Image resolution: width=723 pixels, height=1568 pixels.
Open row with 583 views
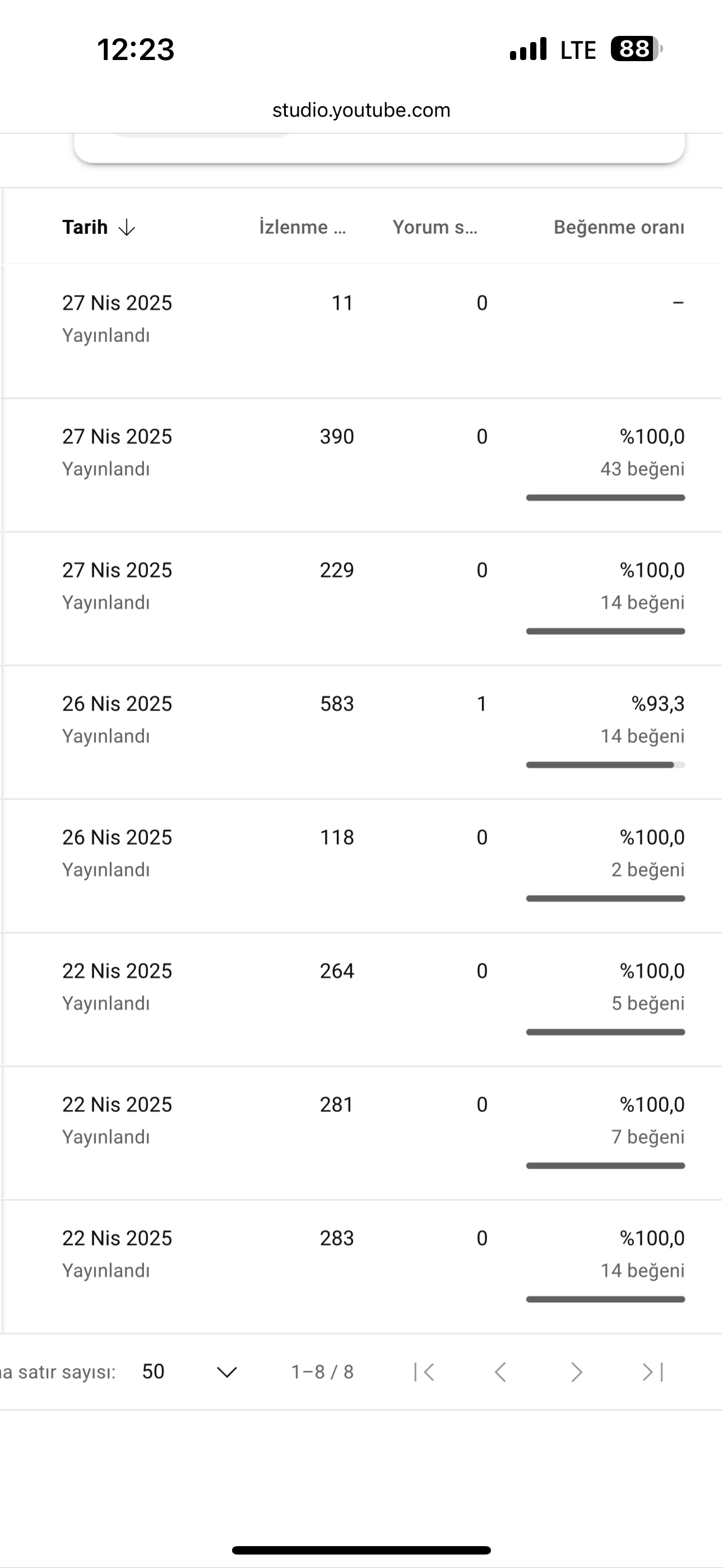361,732
